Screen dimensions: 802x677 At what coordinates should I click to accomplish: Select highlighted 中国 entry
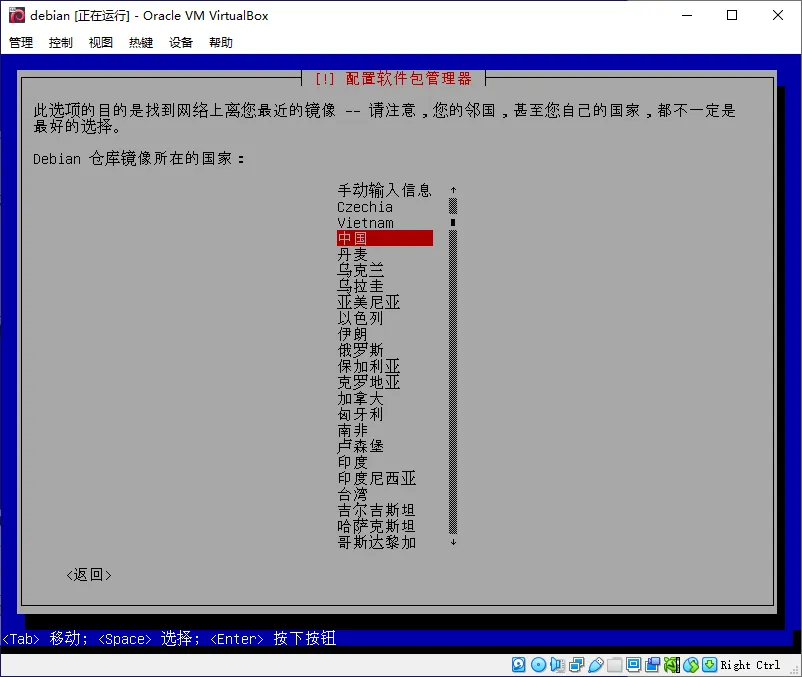[x=385, y=238]
